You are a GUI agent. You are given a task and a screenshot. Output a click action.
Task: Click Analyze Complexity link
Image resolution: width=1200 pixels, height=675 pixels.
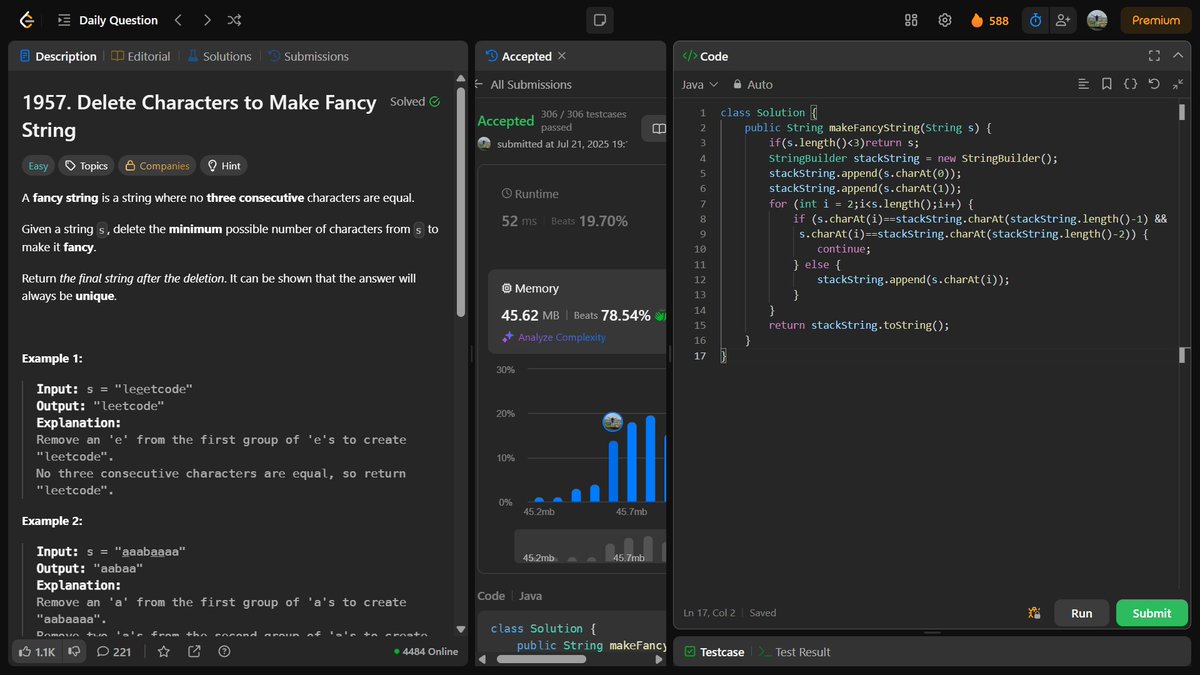tap(553, 337)
